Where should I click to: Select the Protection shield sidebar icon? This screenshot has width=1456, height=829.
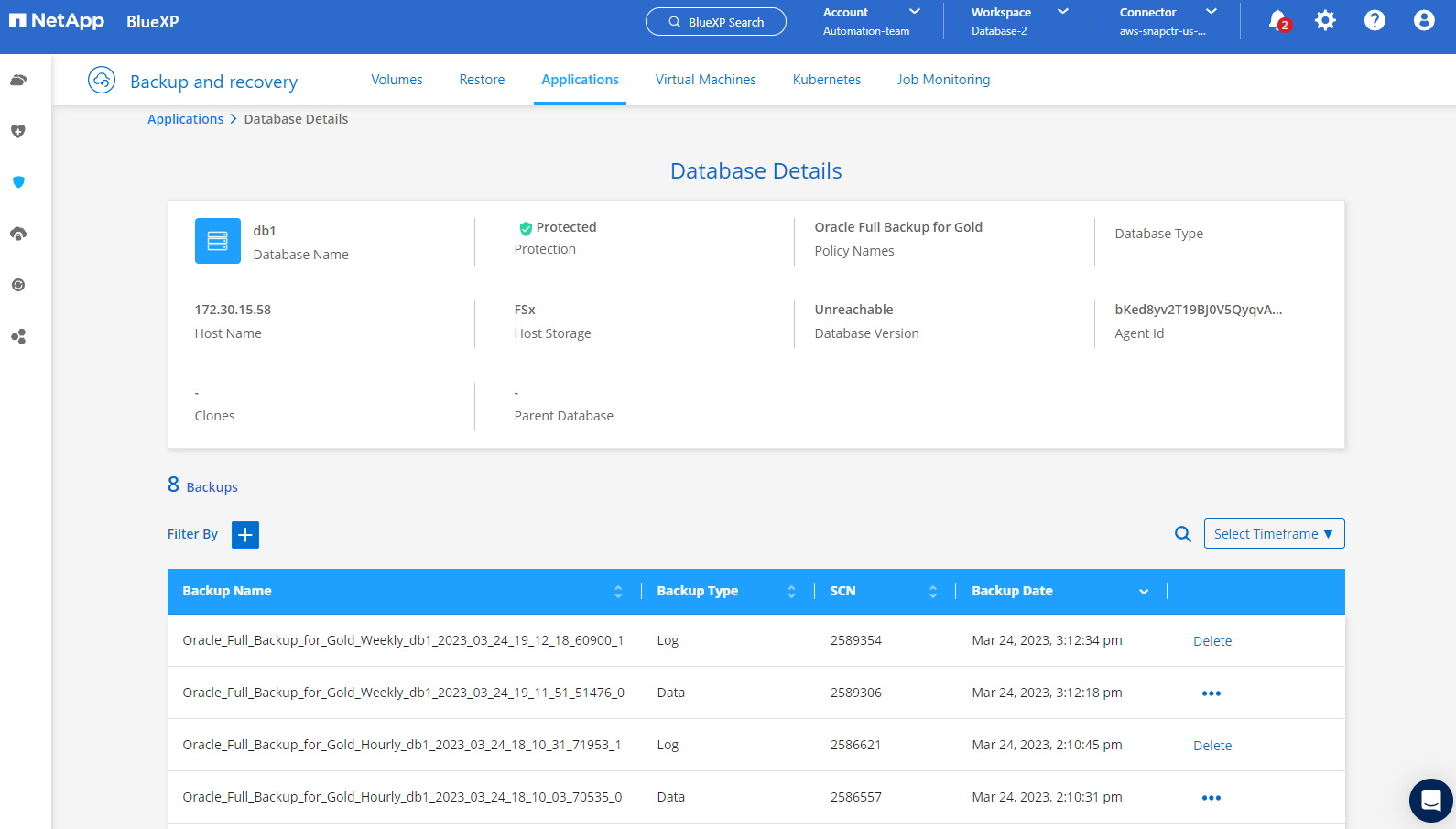coord(18,182)
